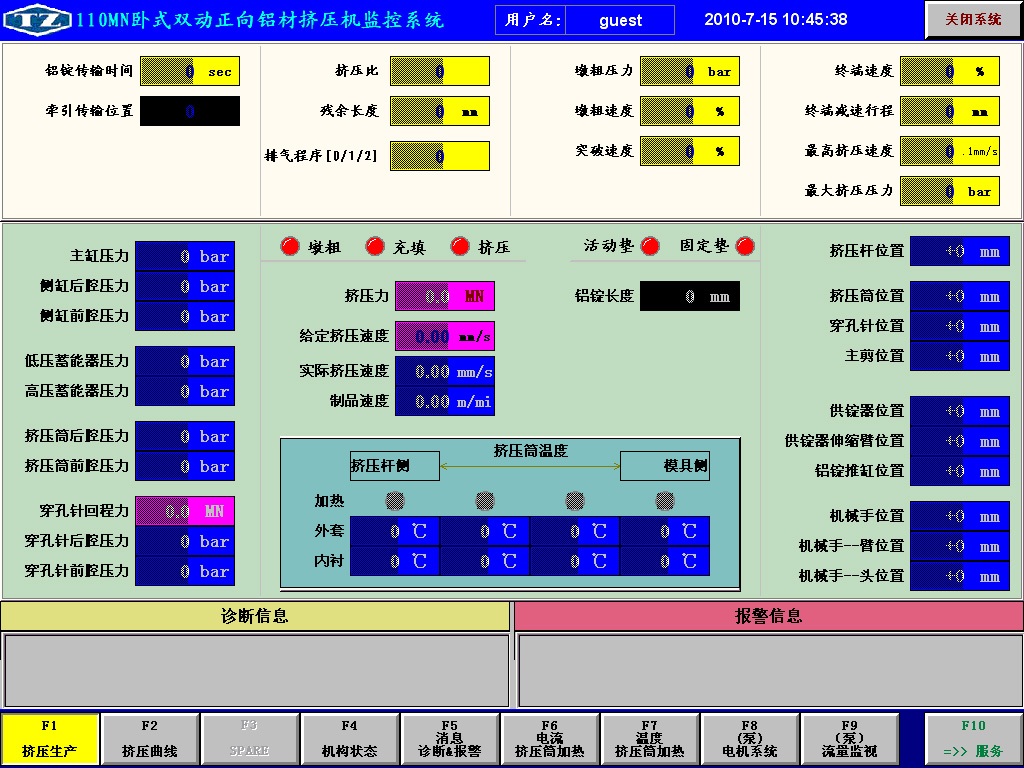The height and width of the screenshot is (768, 1024).
Task: Select the 铝锭传输时间 sec input field
Action: pos(190,72)
